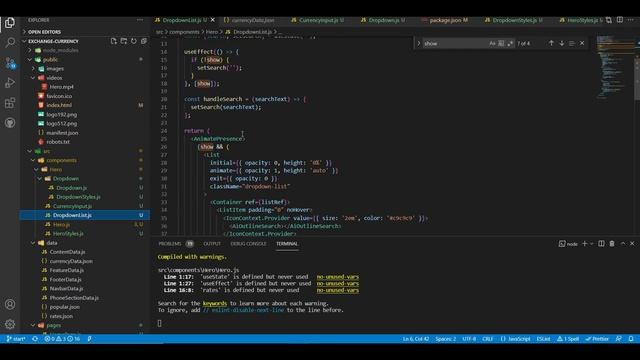The width and height of the screenshot is (640, 360).
Task: Click errors and warnings count in status bar
Action: [x=62, y=339]
